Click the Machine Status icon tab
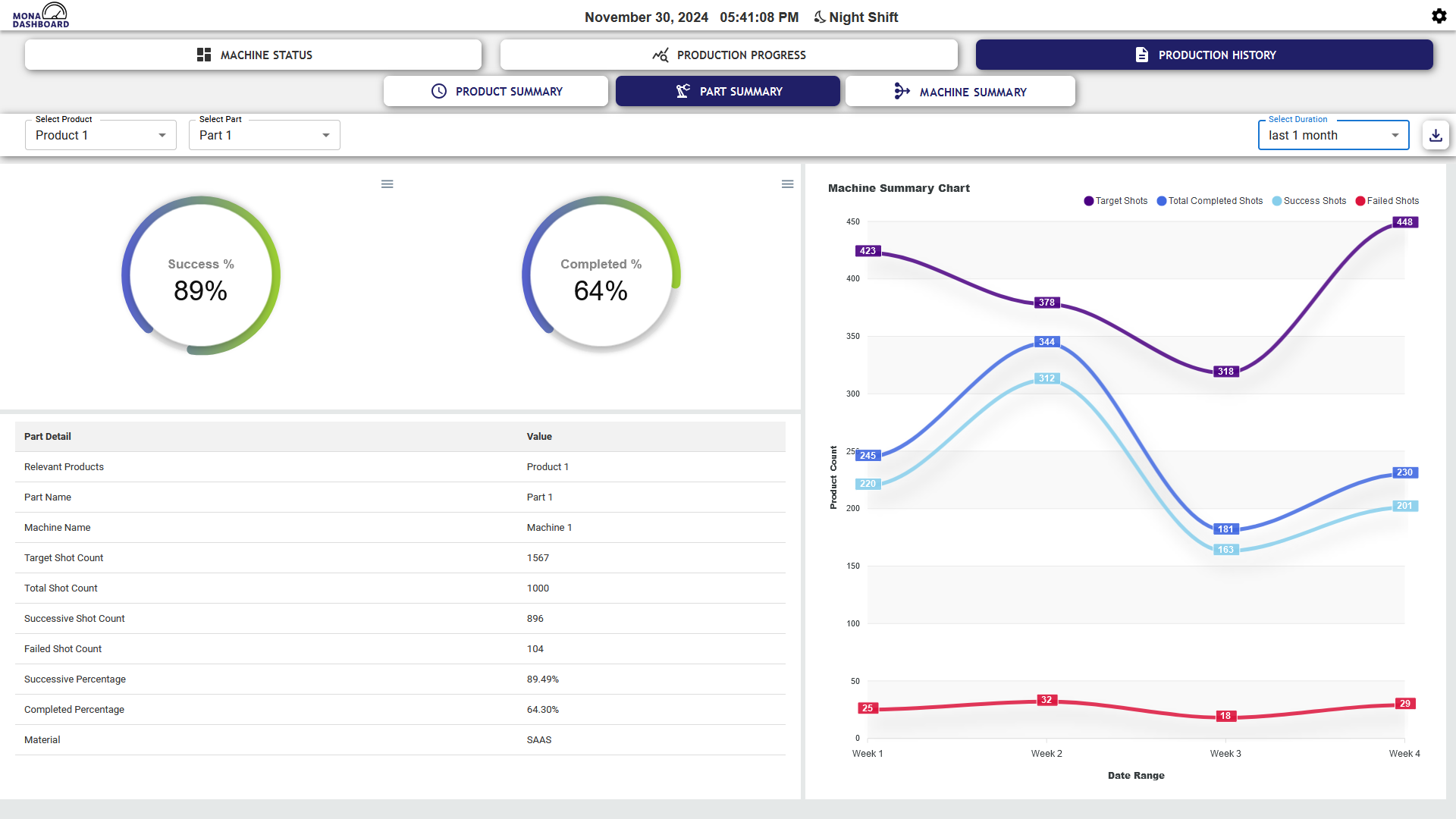This screenshot has width=1456, height=819. (x=203, y=55)
